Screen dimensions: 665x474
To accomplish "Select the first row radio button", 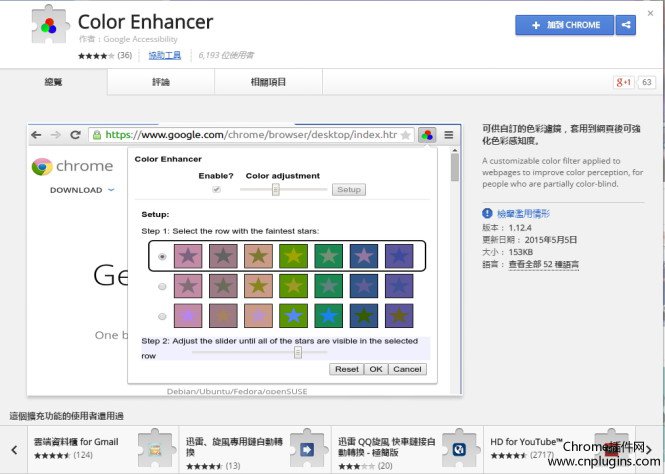I will [162, 256].
